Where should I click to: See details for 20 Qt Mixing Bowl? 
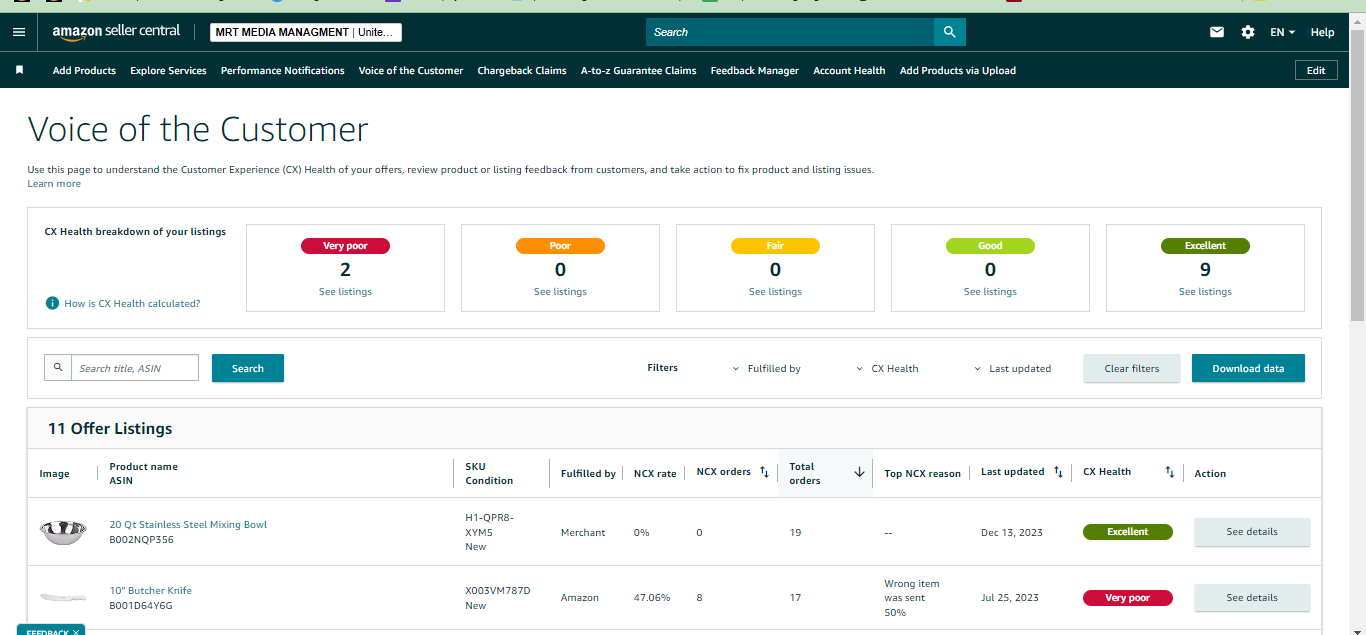1252,532
